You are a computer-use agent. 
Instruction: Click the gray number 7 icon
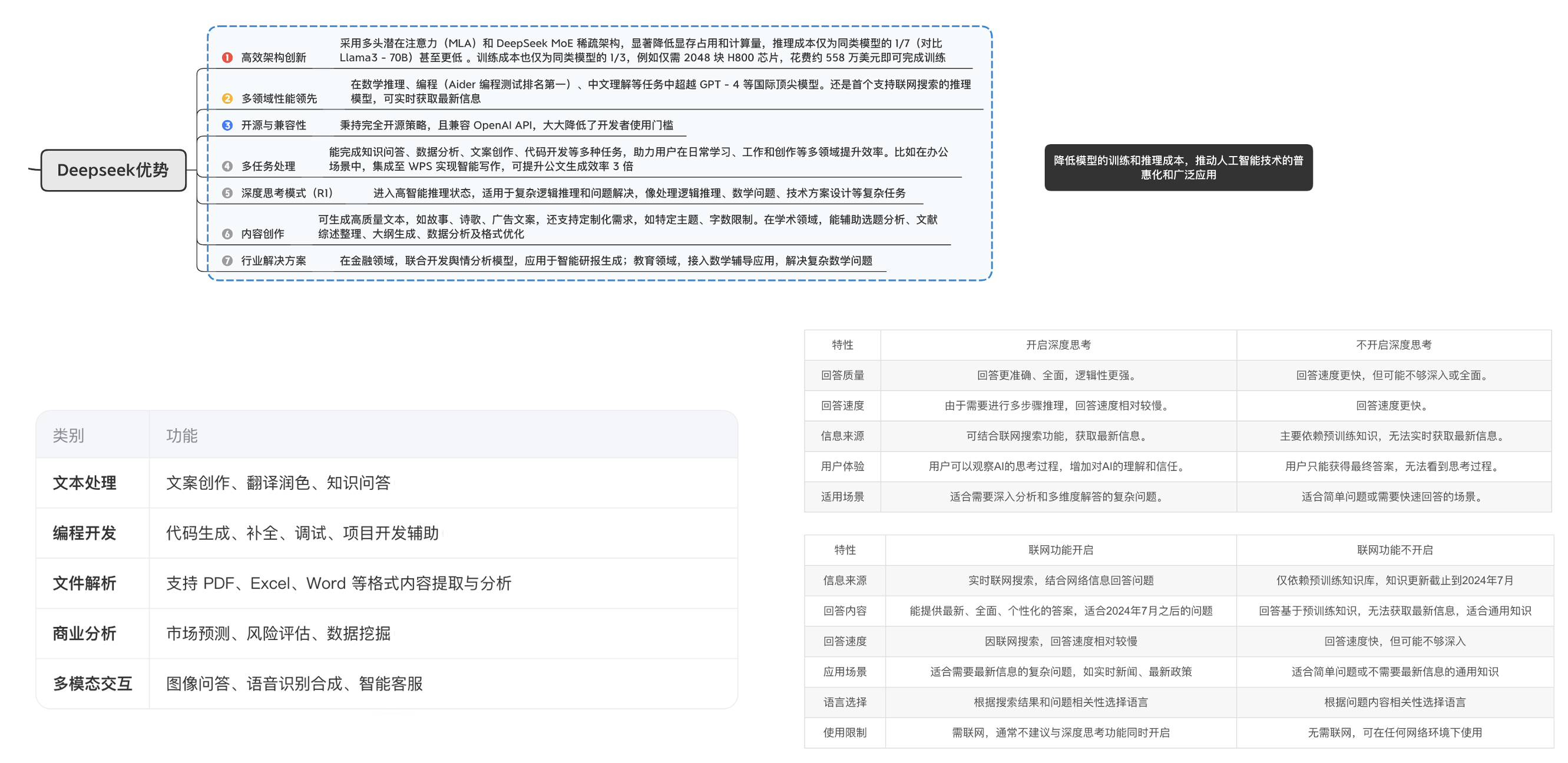point(227,260)
